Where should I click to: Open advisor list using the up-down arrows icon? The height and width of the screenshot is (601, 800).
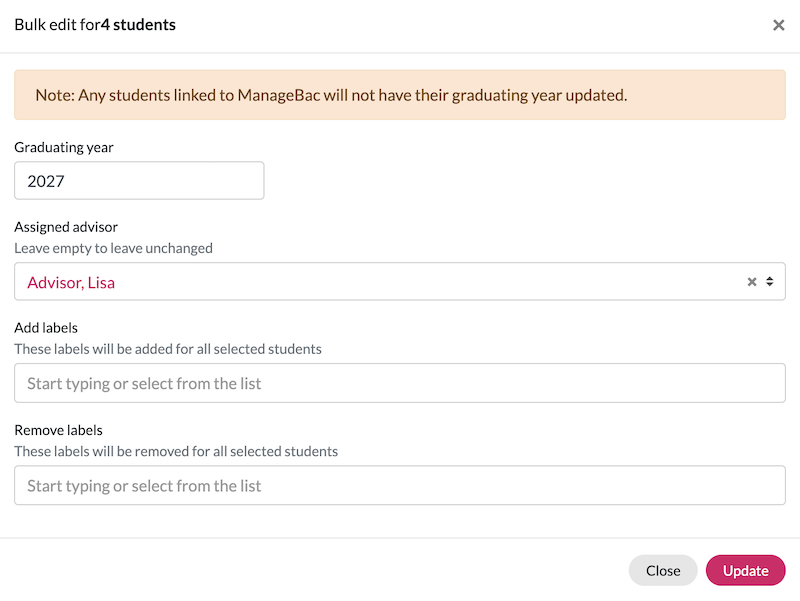point(769,282)
